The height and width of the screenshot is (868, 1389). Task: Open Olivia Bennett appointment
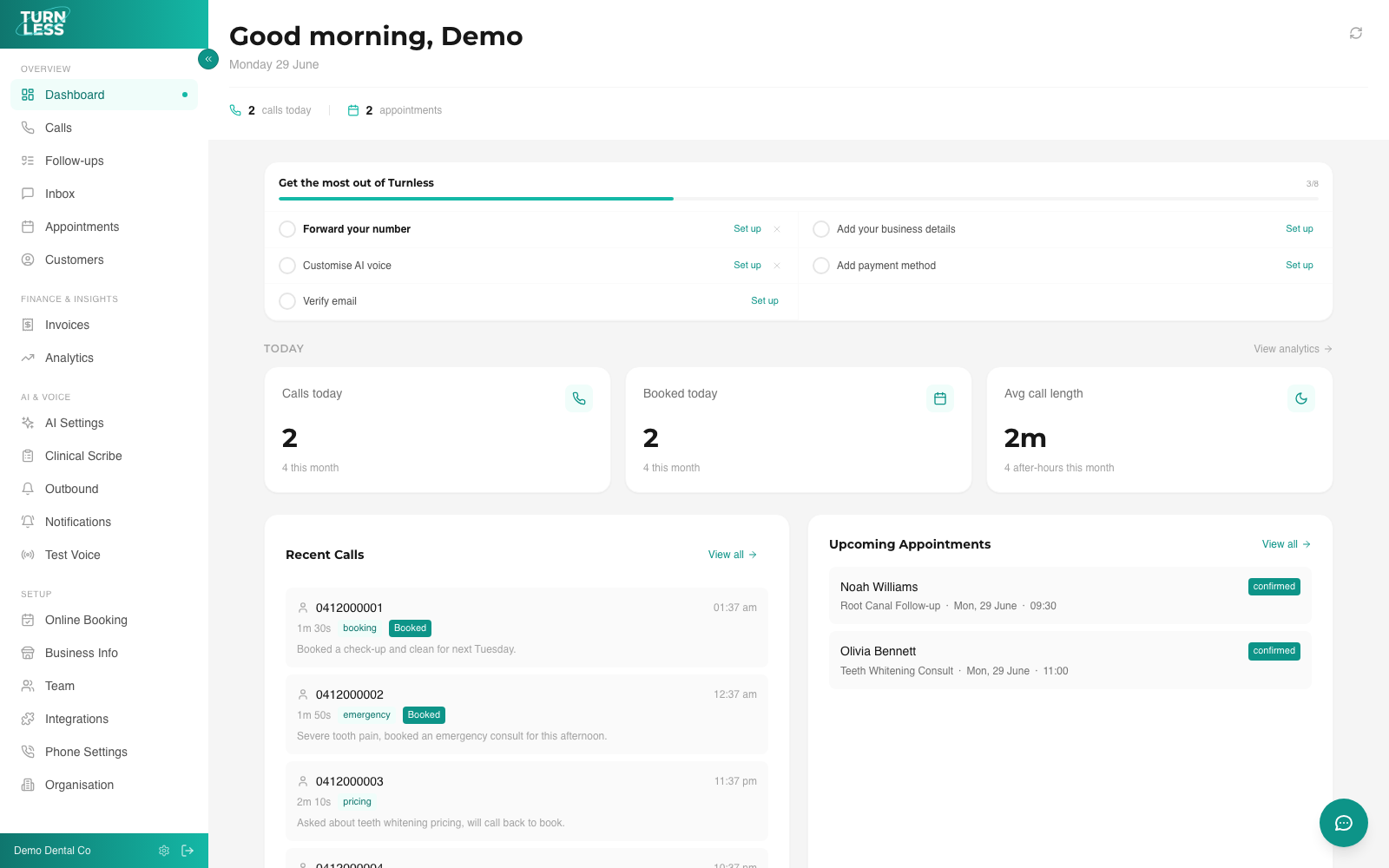(1070, 661)
